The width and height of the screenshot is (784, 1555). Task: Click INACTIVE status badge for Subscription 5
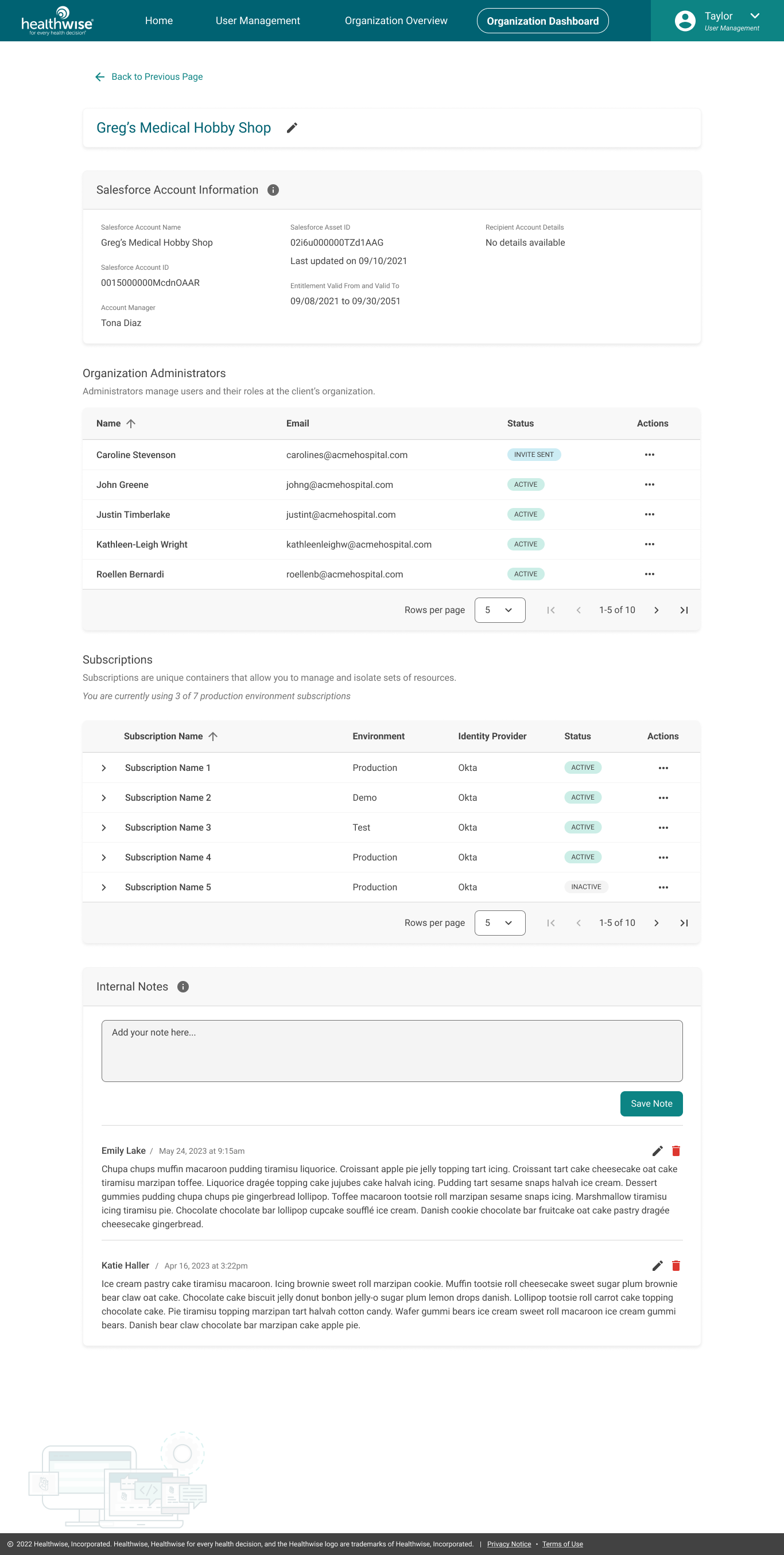[x=586, y=887]
